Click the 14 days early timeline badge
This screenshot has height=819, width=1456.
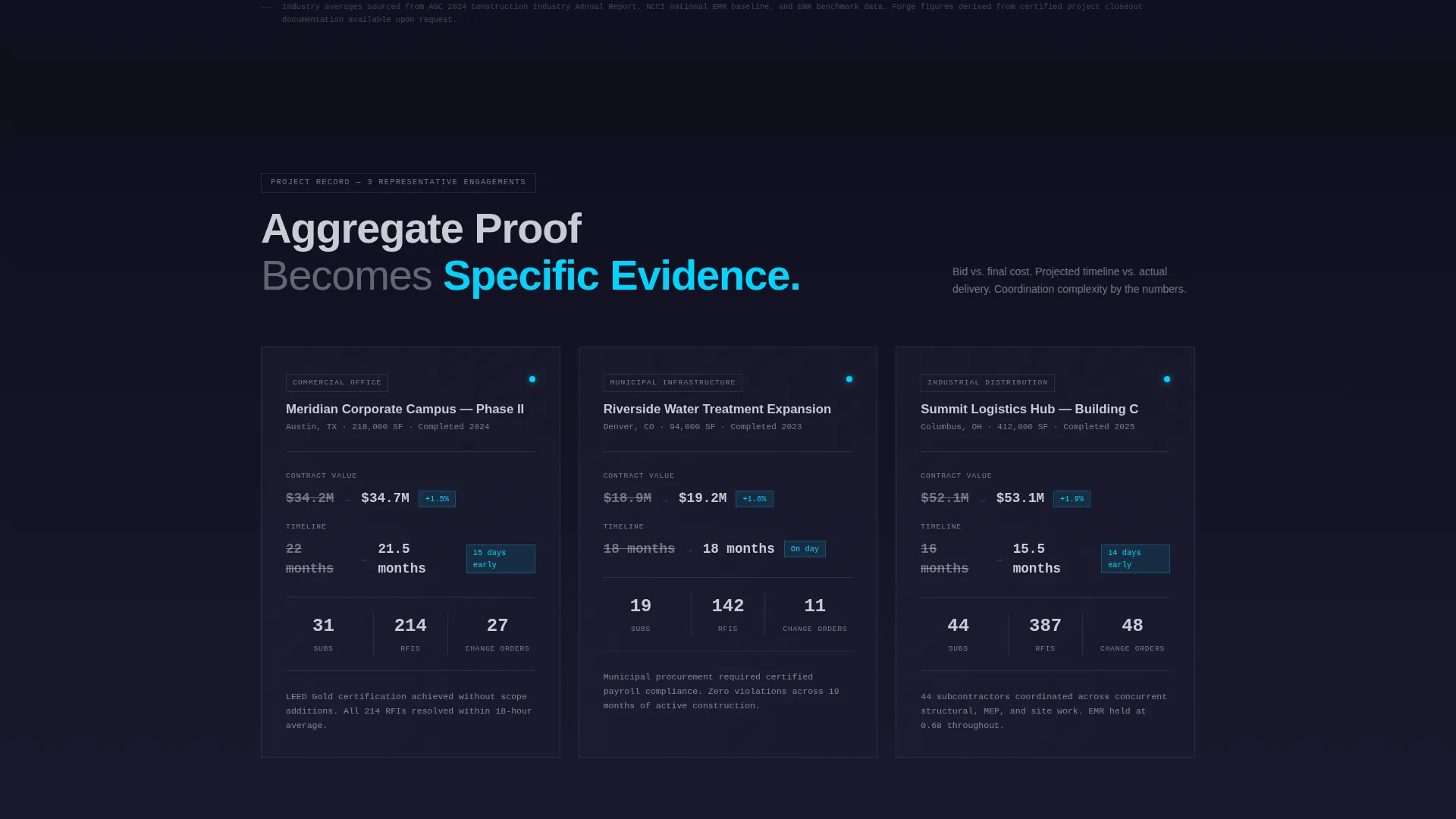pos(1135,559)
